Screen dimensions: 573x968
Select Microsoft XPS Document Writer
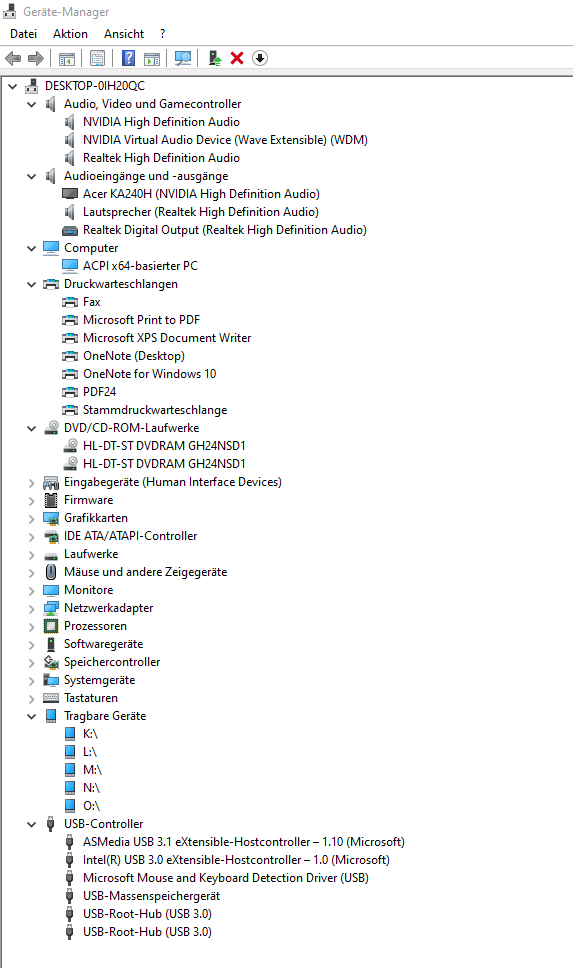(167, 338)
